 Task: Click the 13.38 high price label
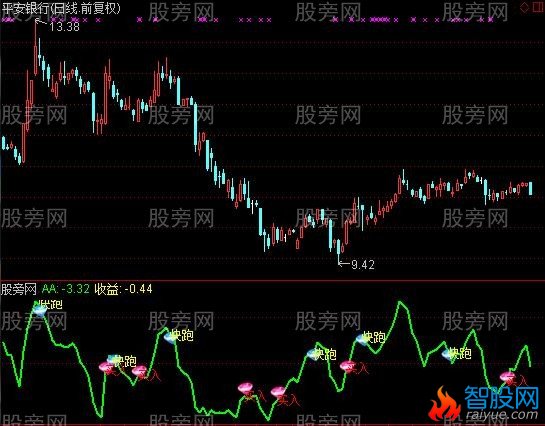coord(65,27)
